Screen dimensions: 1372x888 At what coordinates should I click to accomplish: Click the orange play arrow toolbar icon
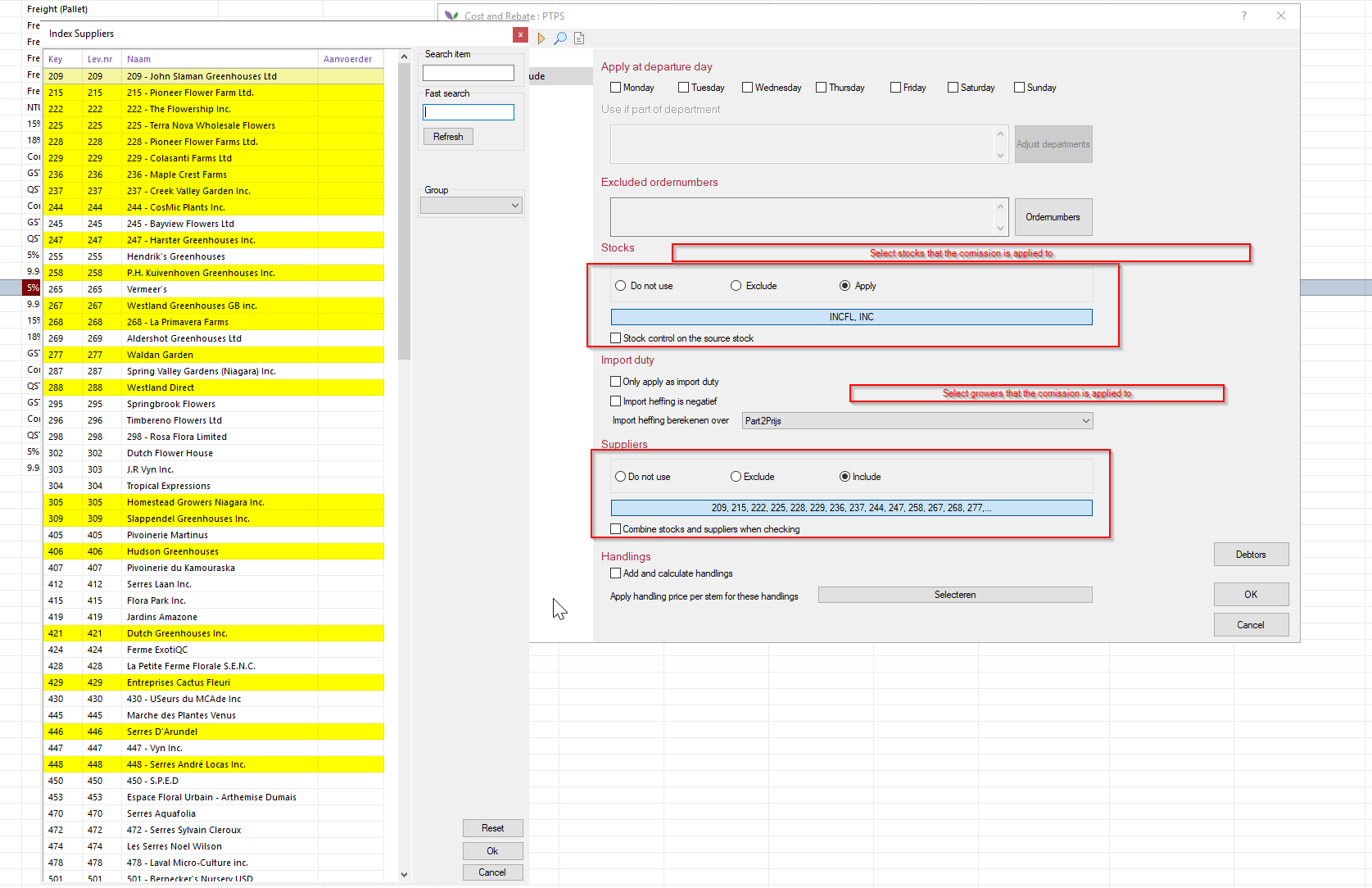point(541,39)
